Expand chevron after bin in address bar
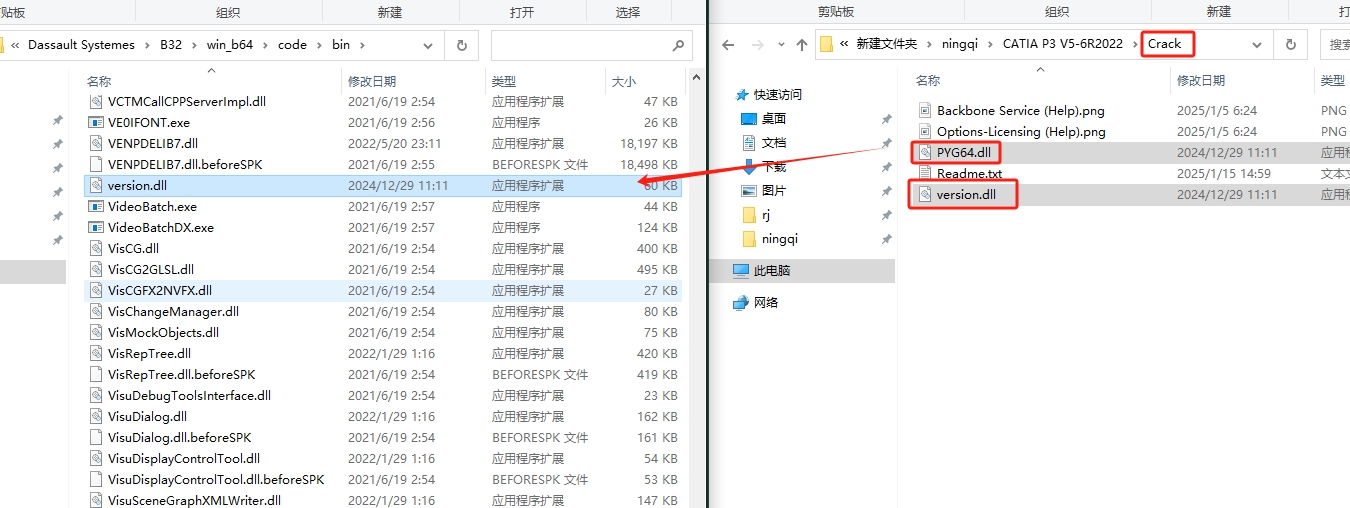 tap(362, 45)
